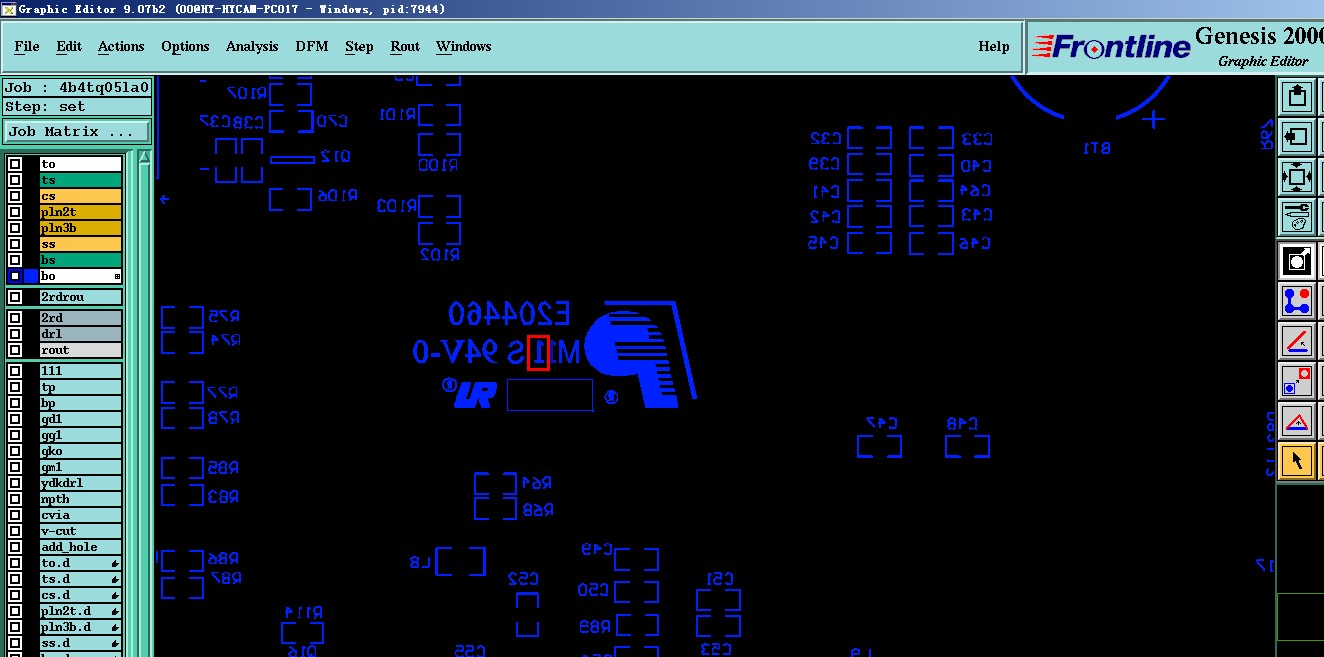This screenshot has width=1324, height=657.
Task: Select layer name pln3b
Action: point(80,228)
